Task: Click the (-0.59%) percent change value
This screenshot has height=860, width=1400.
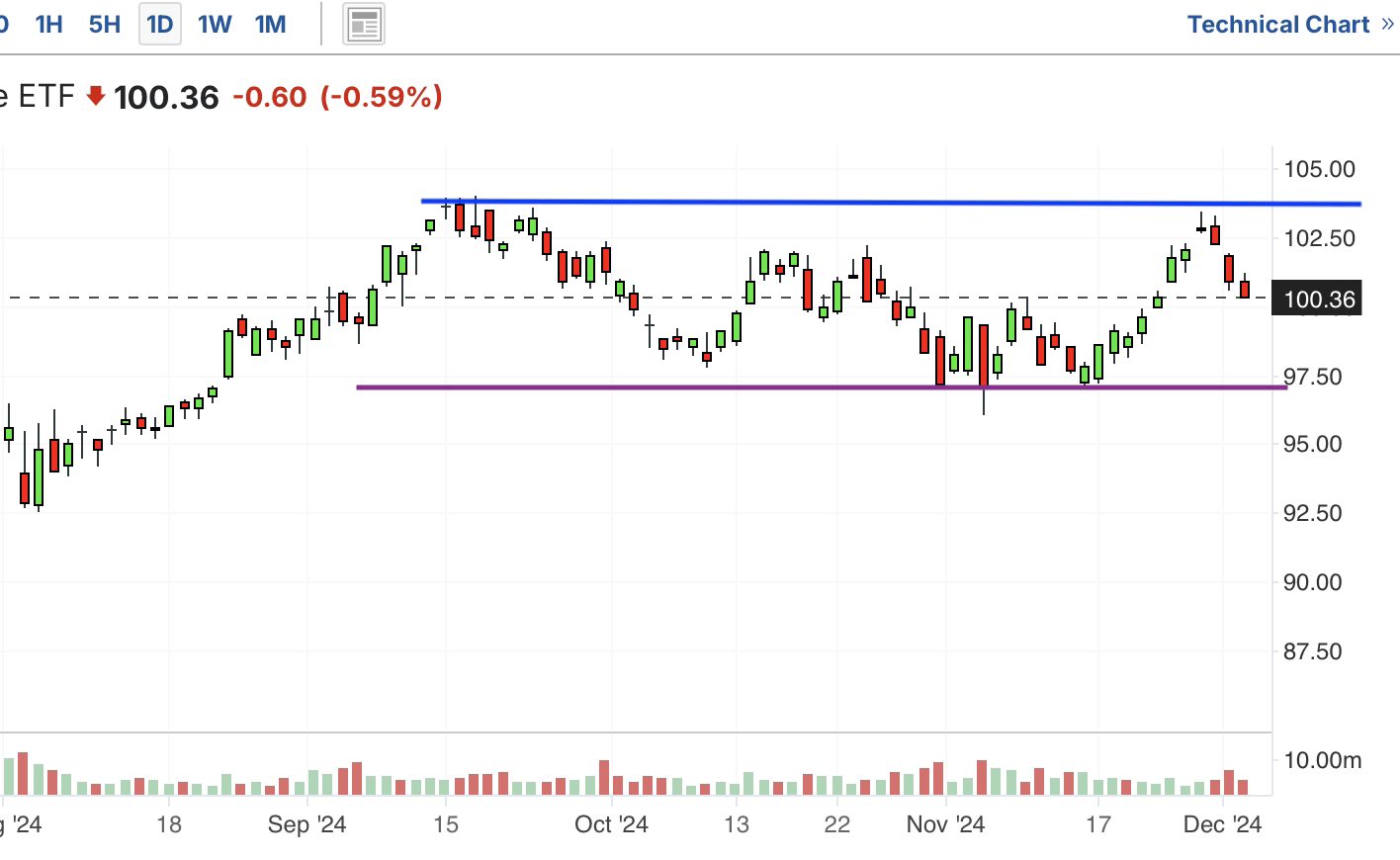Action: [382, 97]
